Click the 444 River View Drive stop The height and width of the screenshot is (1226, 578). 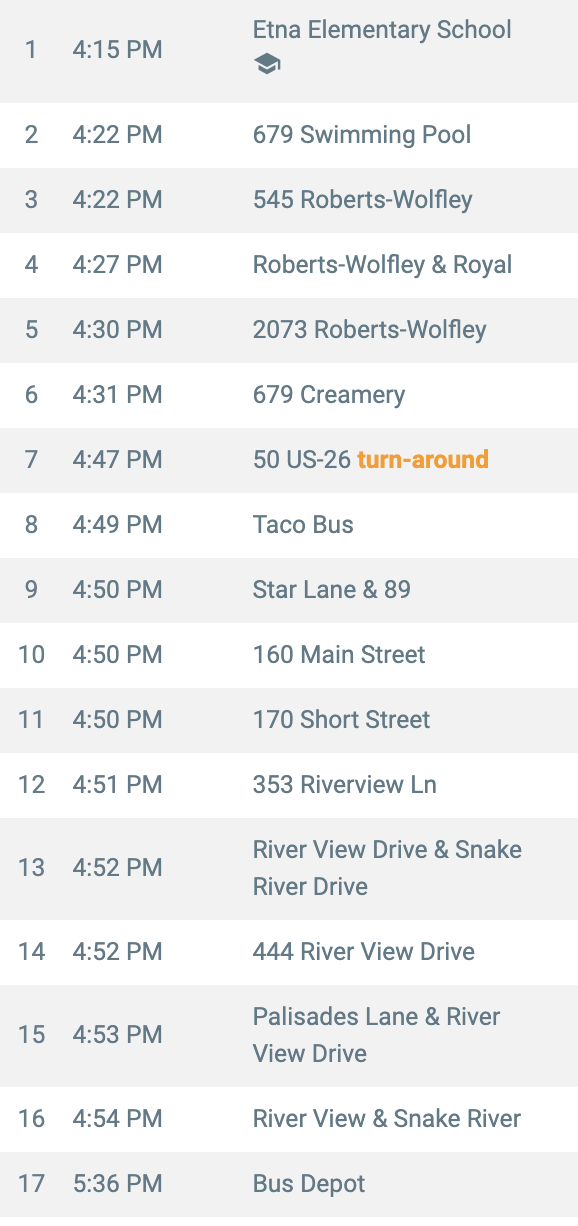pos(289,952)
